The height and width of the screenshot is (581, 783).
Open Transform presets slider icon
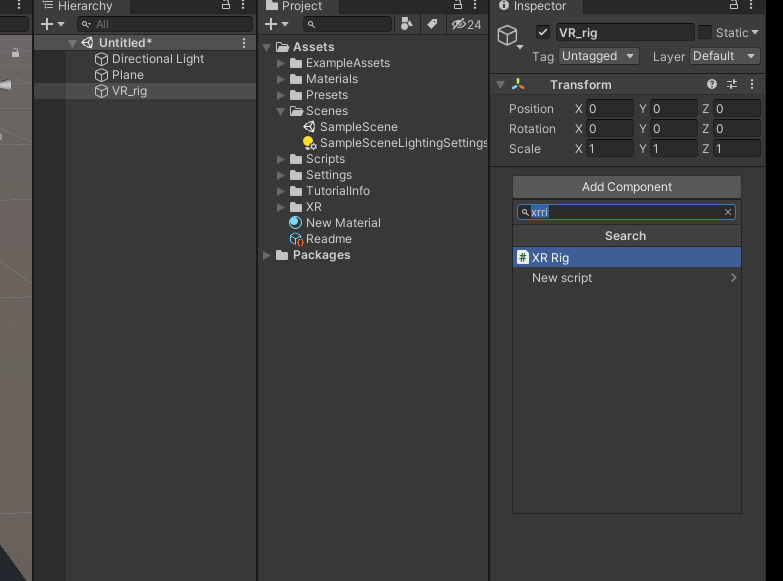pyautogui.click(x=732, y=84)
